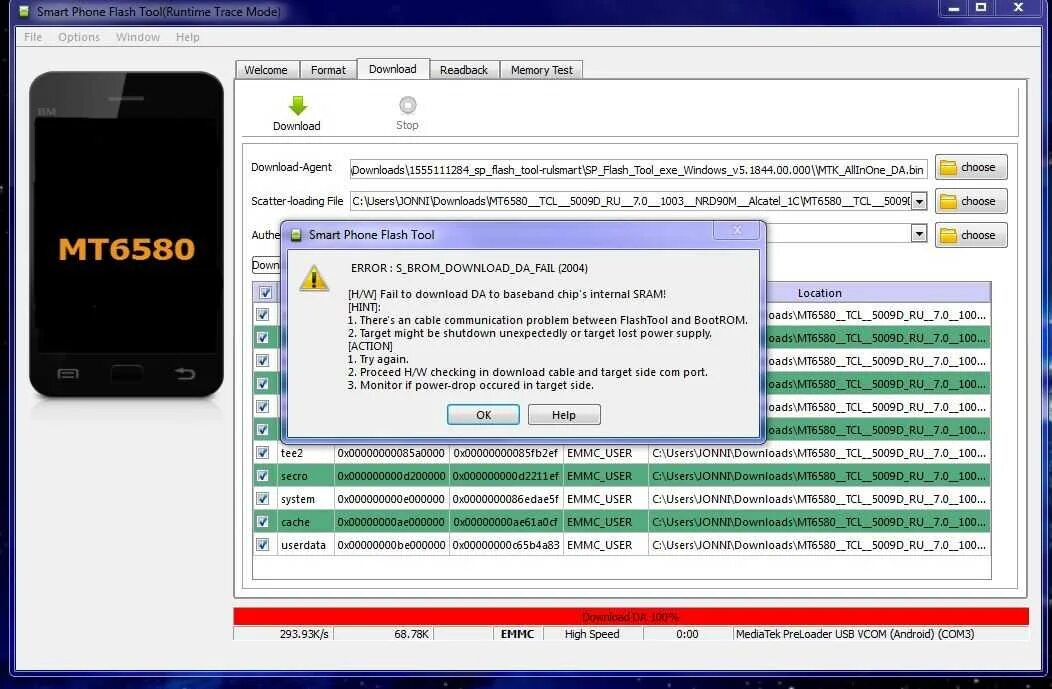Click EMMC_USER in the userdata row

tap(599, 545)
